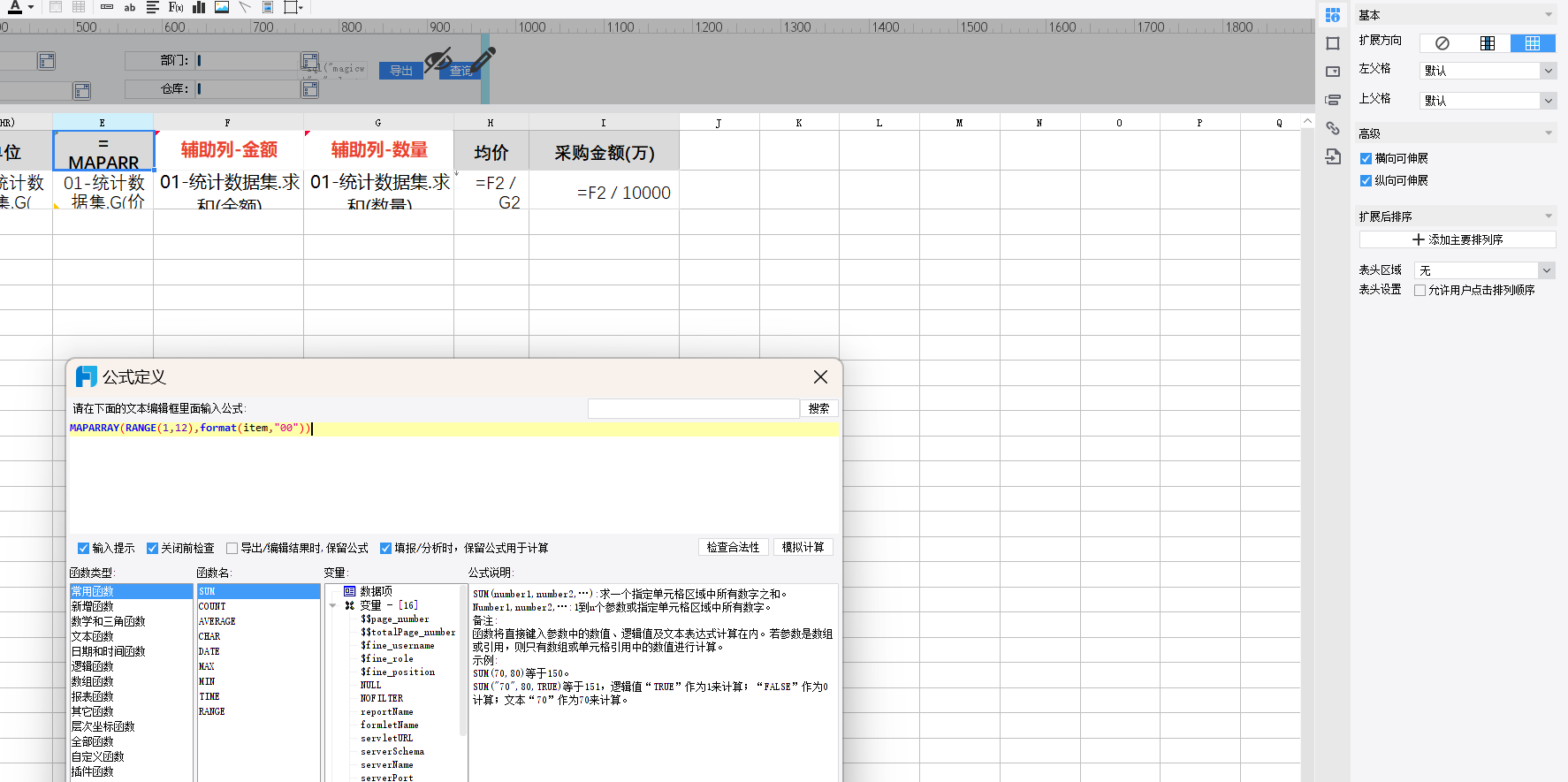The image size is (1568, 782).
Task: Click the 部门 dropdown widget icon
Action: [310, 61]
